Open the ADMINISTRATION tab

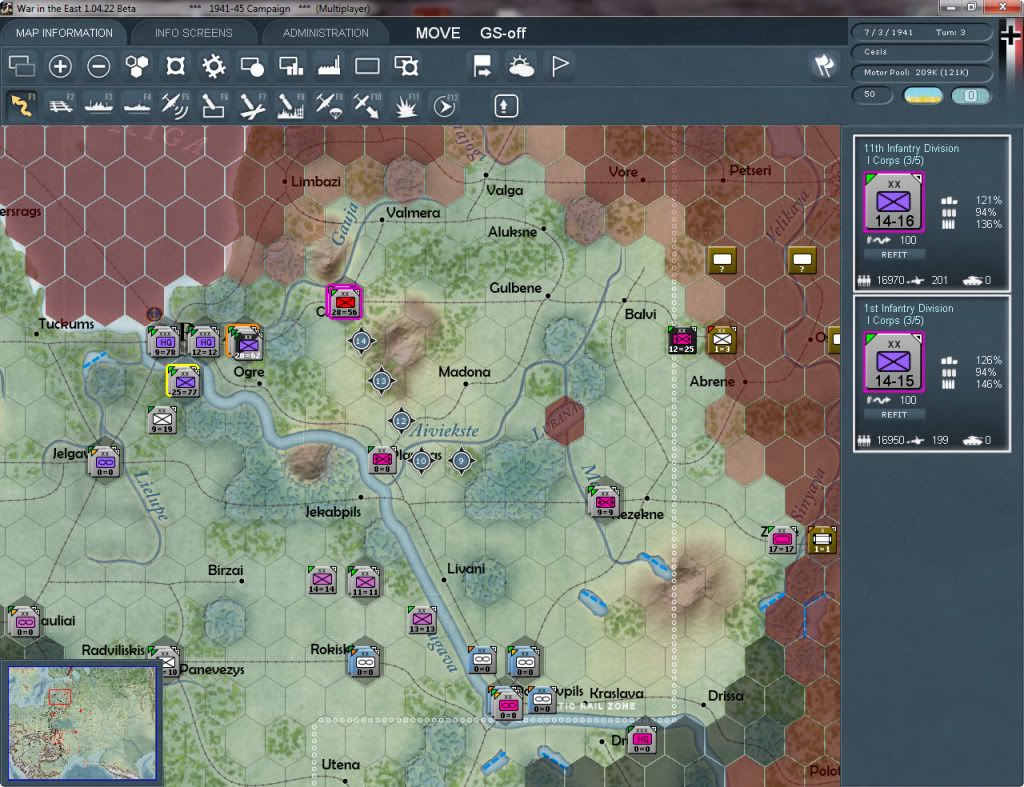[325, 33]
